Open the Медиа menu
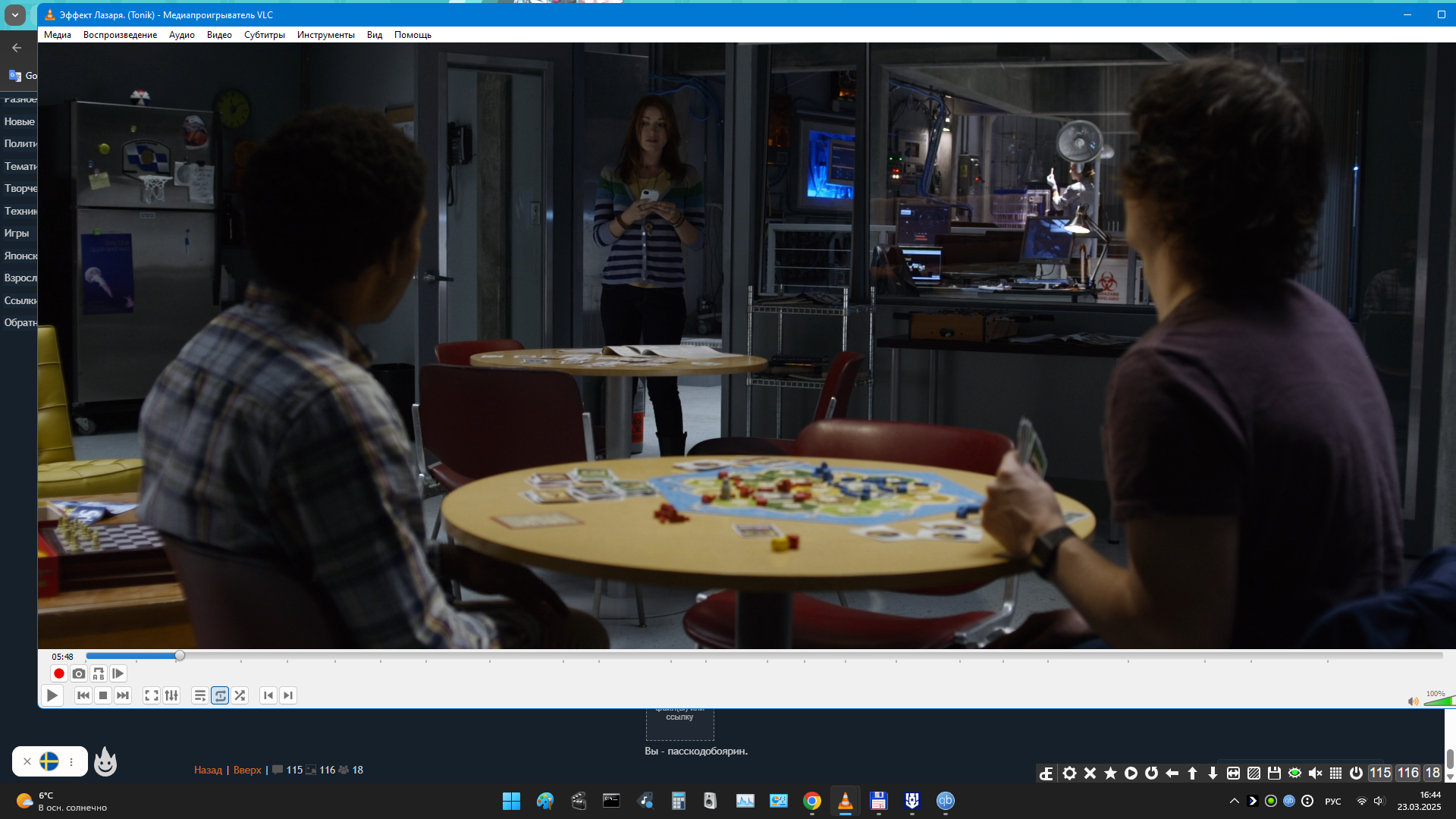Screen dimensions: 1456x819 [x=58, y=35]
